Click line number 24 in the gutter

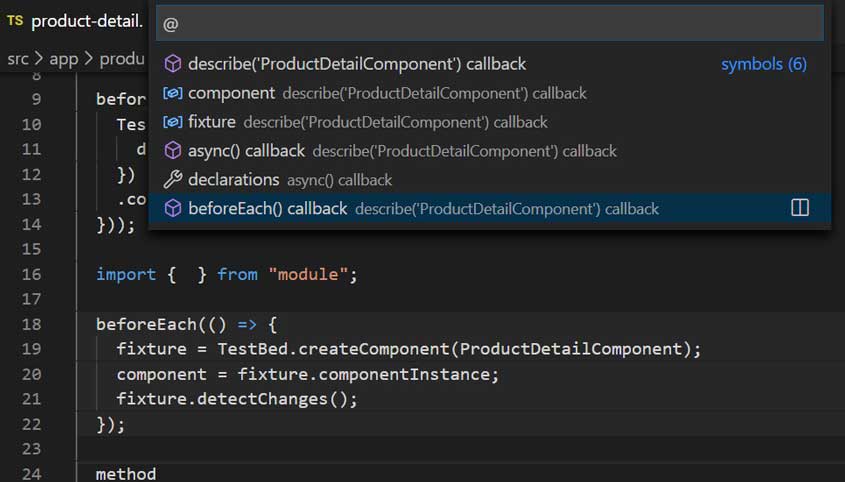31,474
